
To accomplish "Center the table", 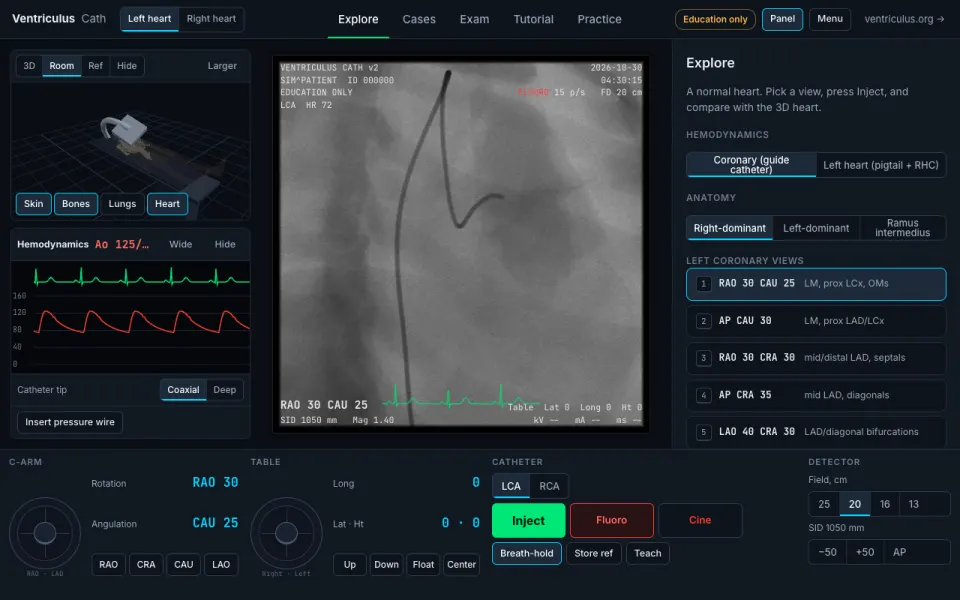I will [461, 564].
